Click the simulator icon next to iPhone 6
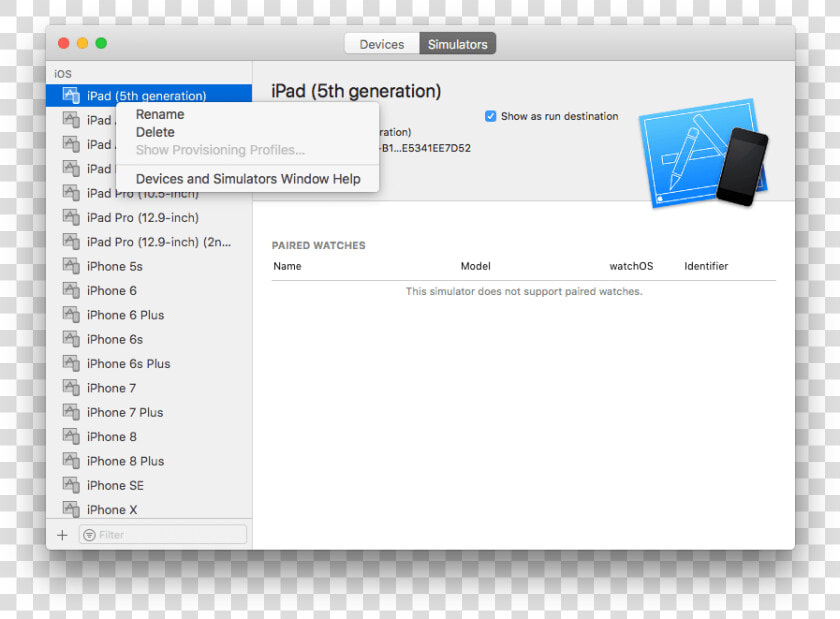 click(71, 289)
